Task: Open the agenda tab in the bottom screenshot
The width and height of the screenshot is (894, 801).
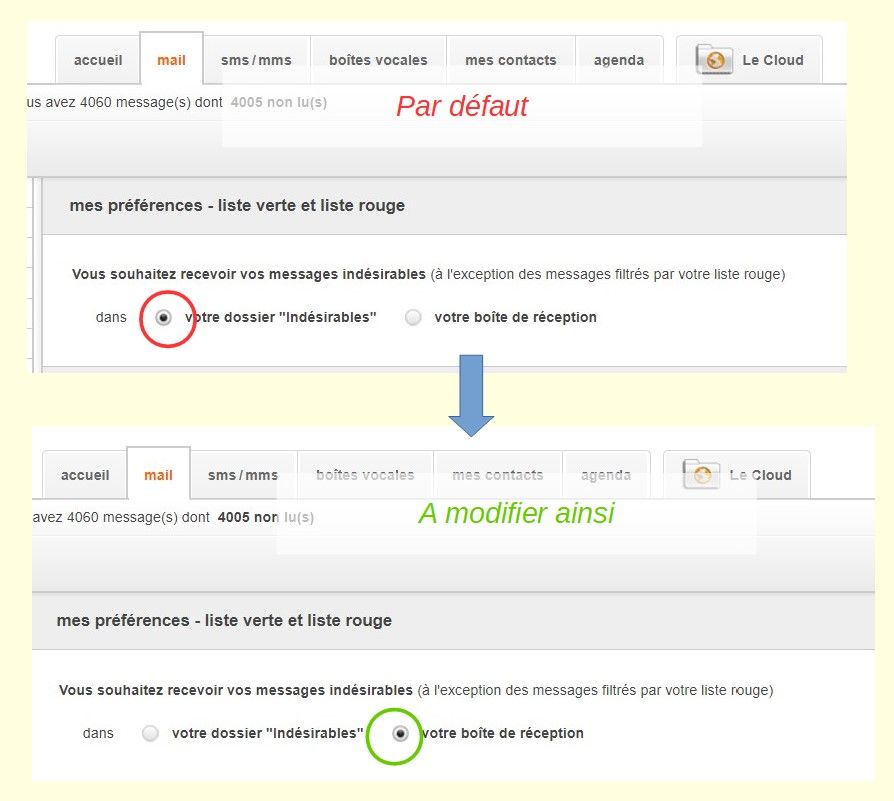Action: [x=606, y=475]
